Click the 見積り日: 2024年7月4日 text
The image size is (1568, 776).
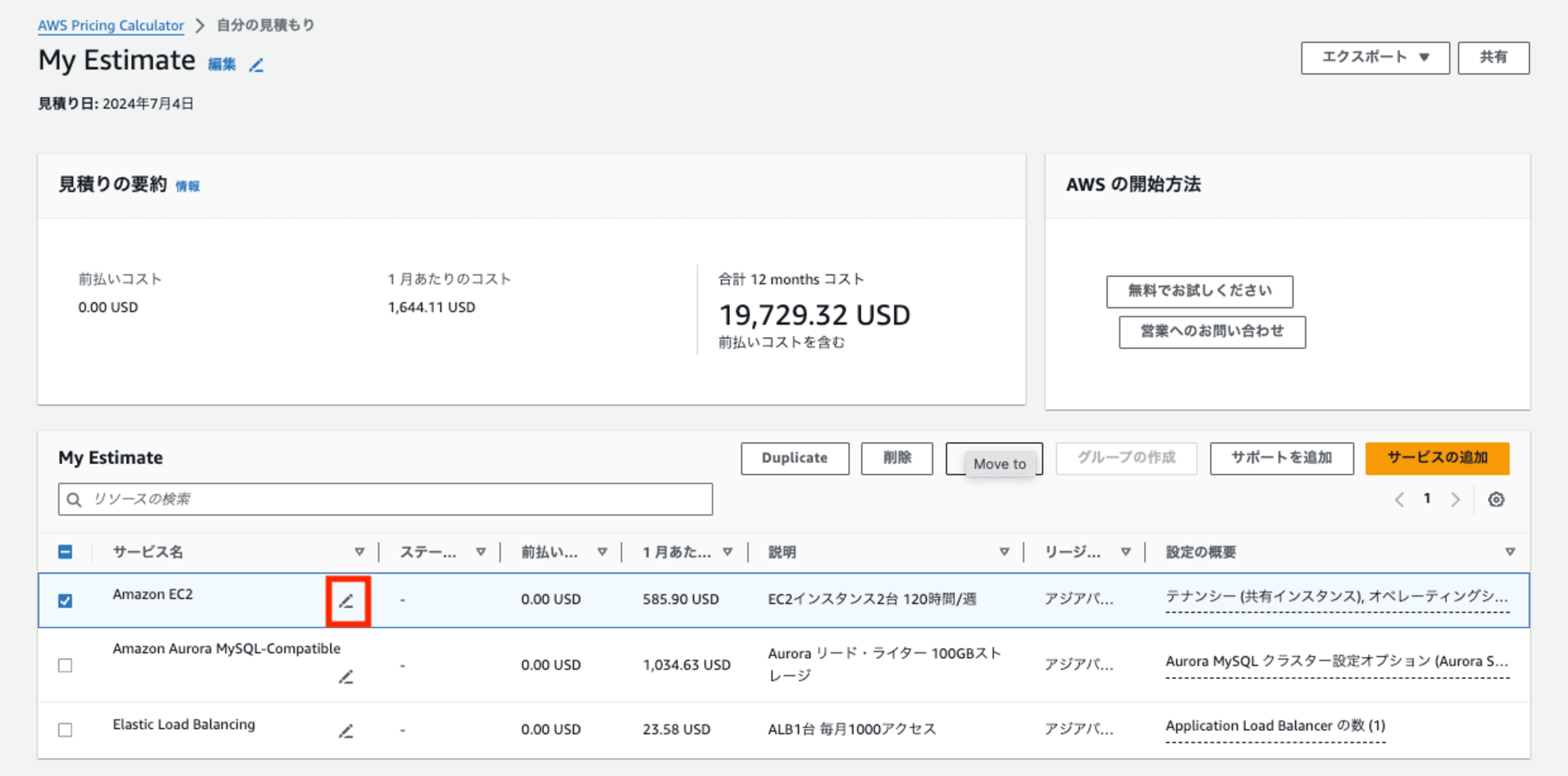(x=116, y=104)
